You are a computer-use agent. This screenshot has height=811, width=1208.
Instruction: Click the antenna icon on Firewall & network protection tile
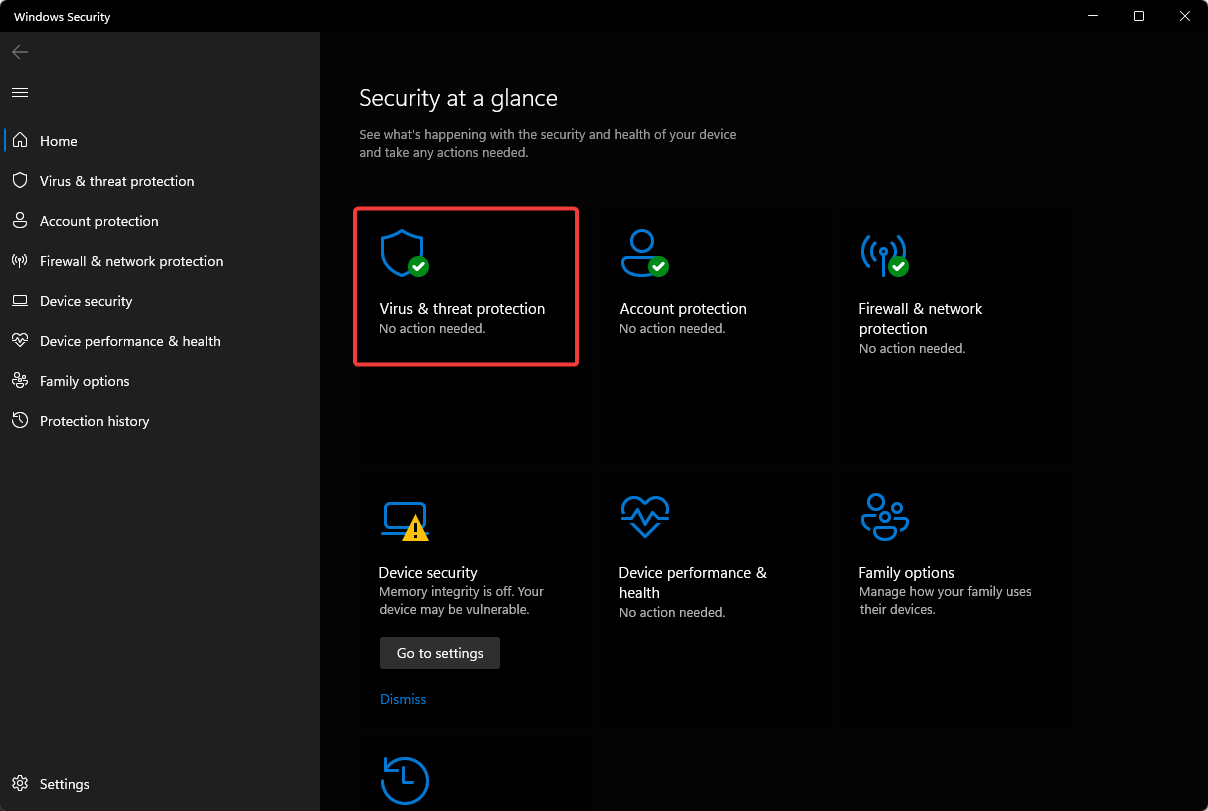click(884, 254)
